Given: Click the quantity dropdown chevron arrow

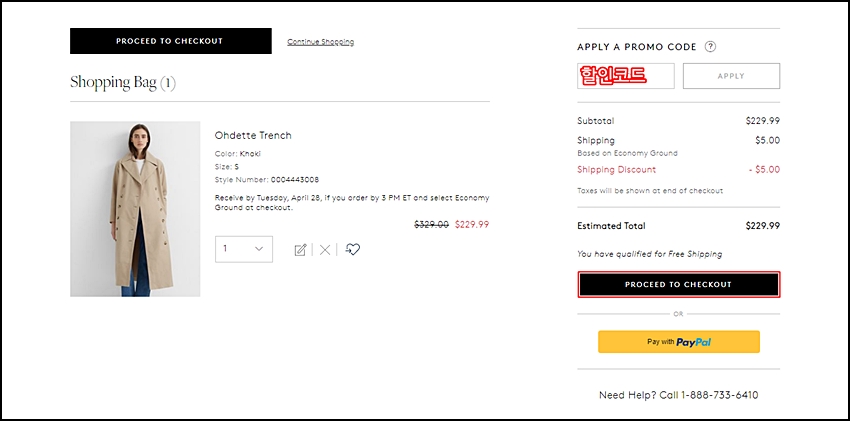Looking at the screenshot, I should pyautogui.click(x=260, y=249).
